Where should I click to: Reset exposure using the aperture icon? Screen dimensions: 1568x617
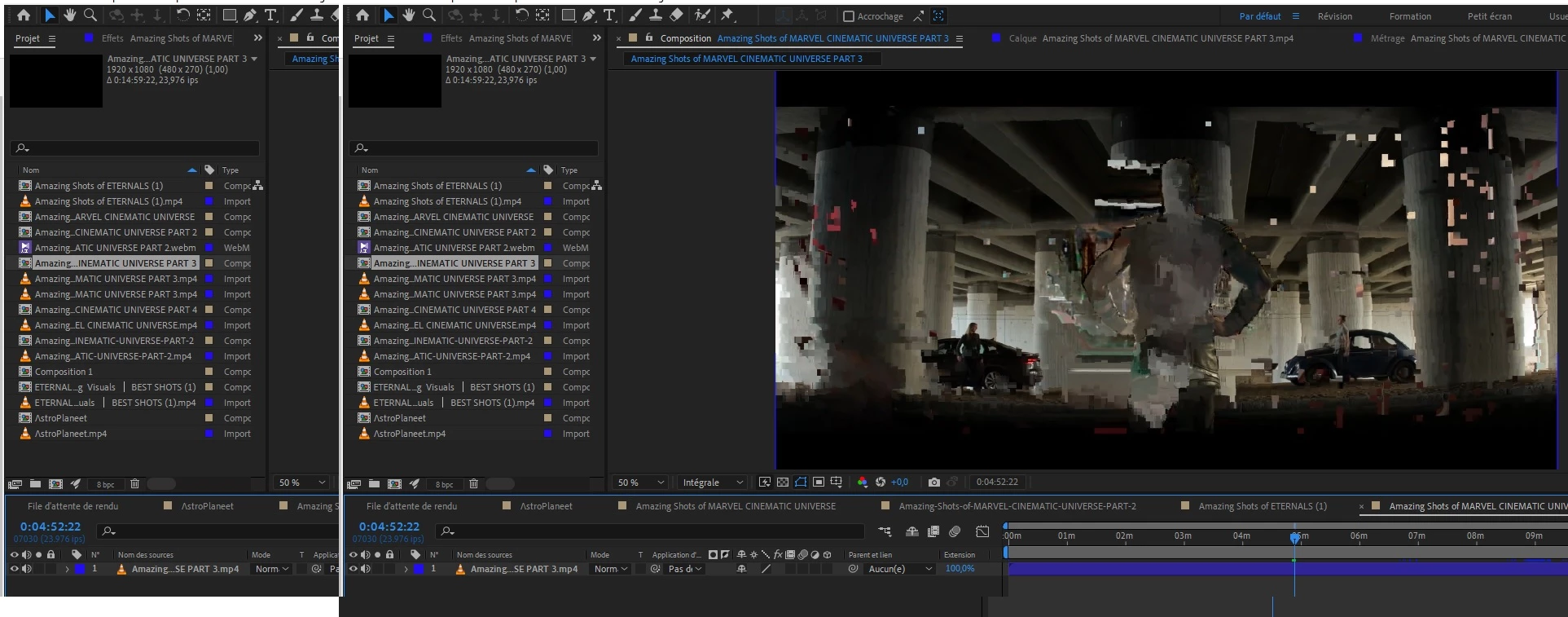[881, 482]
